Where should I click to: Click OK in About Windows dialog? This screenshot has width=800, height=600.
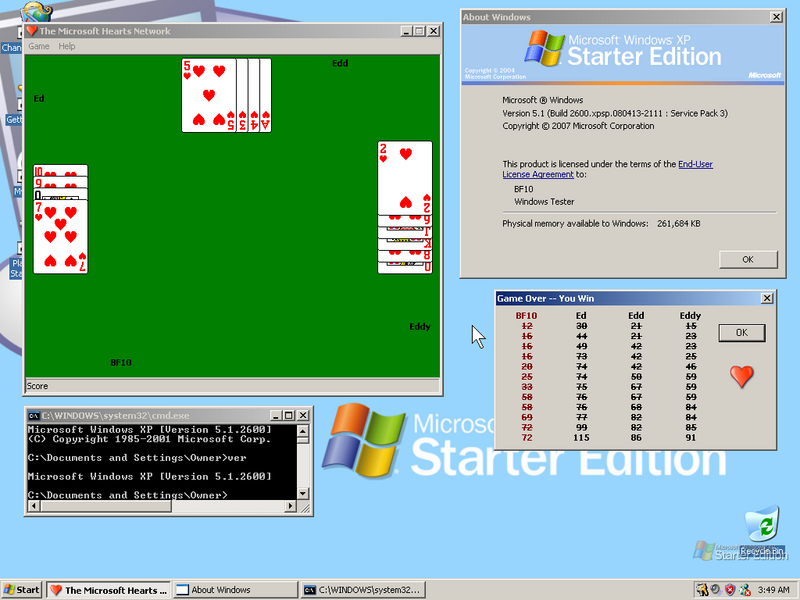coord(748,259)
